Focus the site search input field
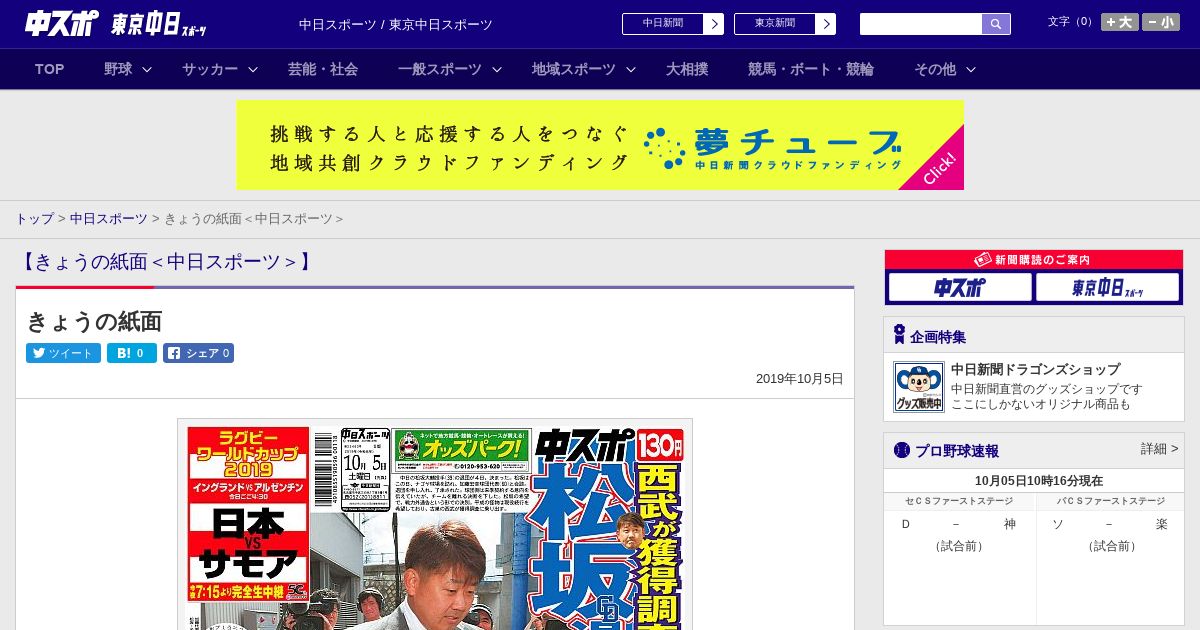1200x630 pixels. tap(921, 24)
